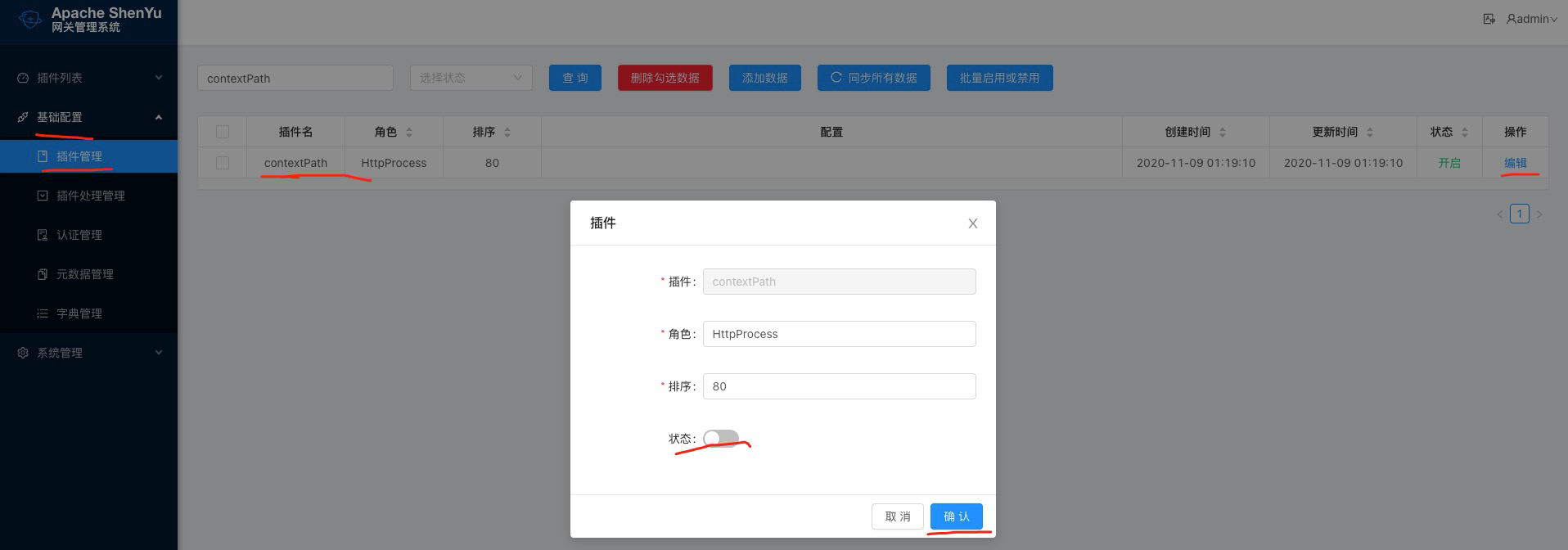Open 认证管理 in the sidebar
Viewport: 1568px width, 550px height.
coord(79,235)
